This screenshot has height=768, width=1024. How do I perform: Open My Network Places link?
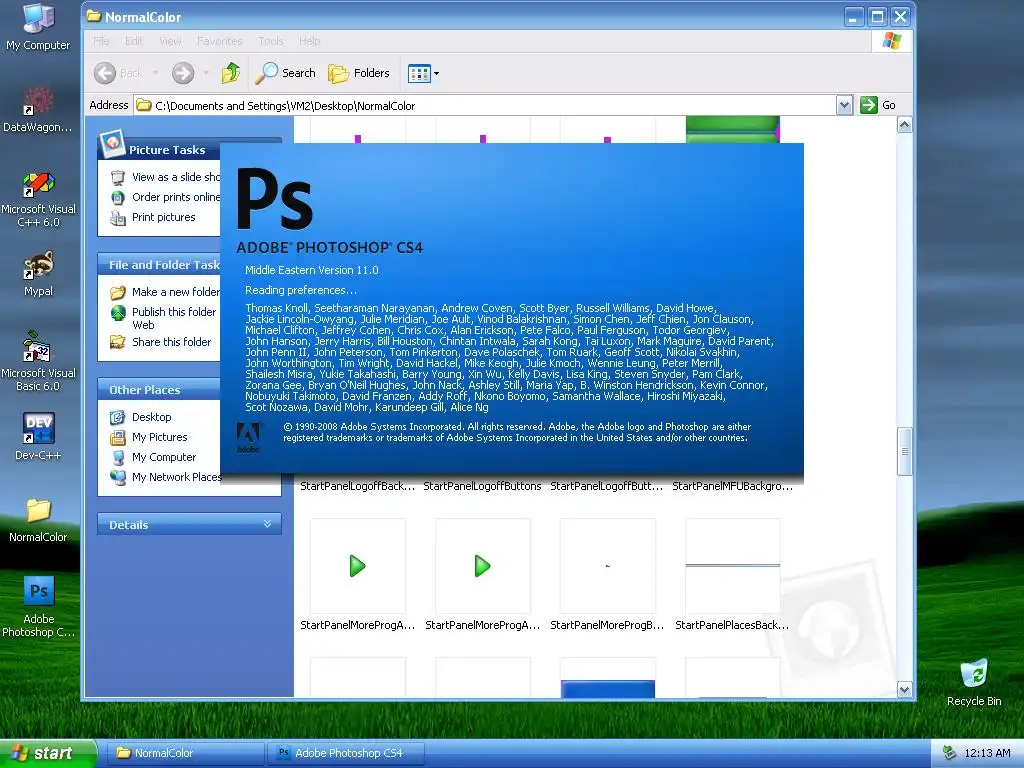166,477
